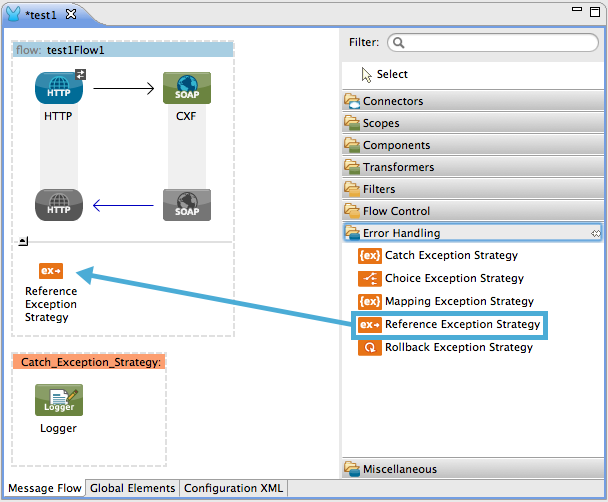
Task: Pick Choice Exception Strategy in palette
Action: 453,279
